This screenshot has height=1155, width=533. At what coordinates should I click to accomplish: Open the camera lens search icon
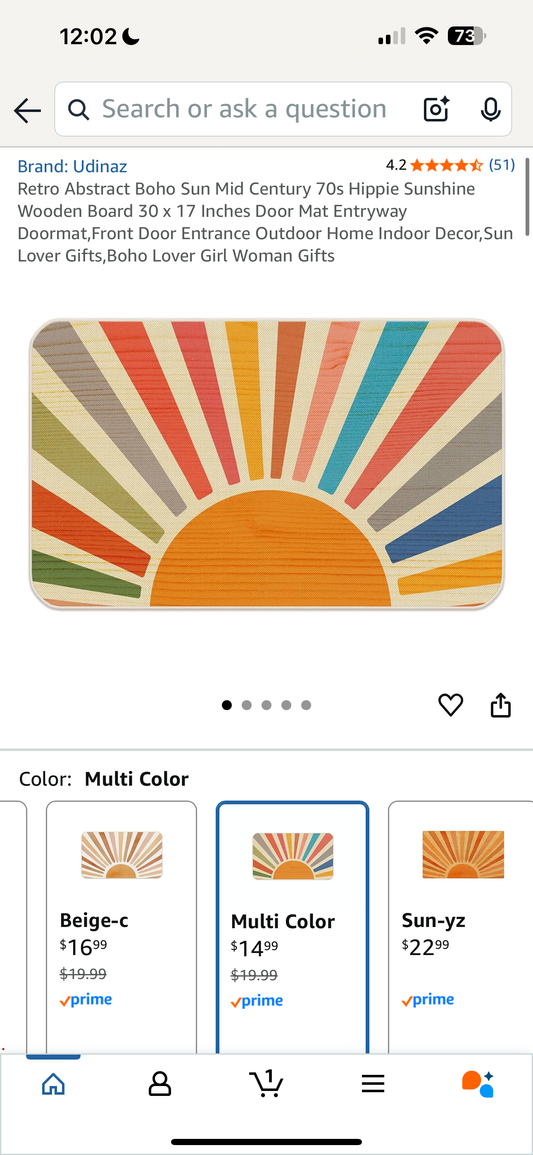(x=437, y=109)
